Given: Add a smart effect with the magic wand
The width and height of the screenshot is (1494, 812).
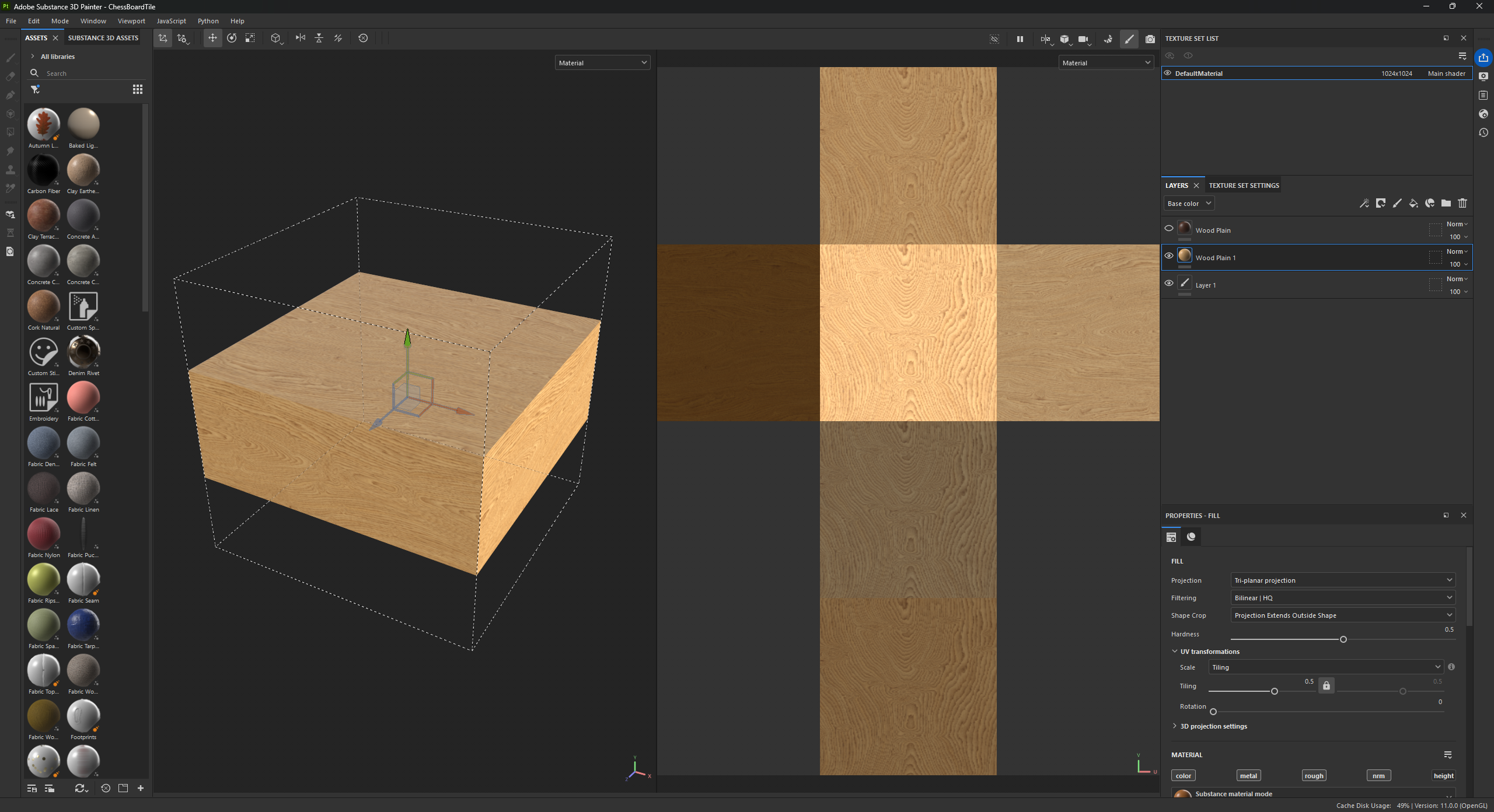Looking at the screenshot, I should click(1364, 203).
